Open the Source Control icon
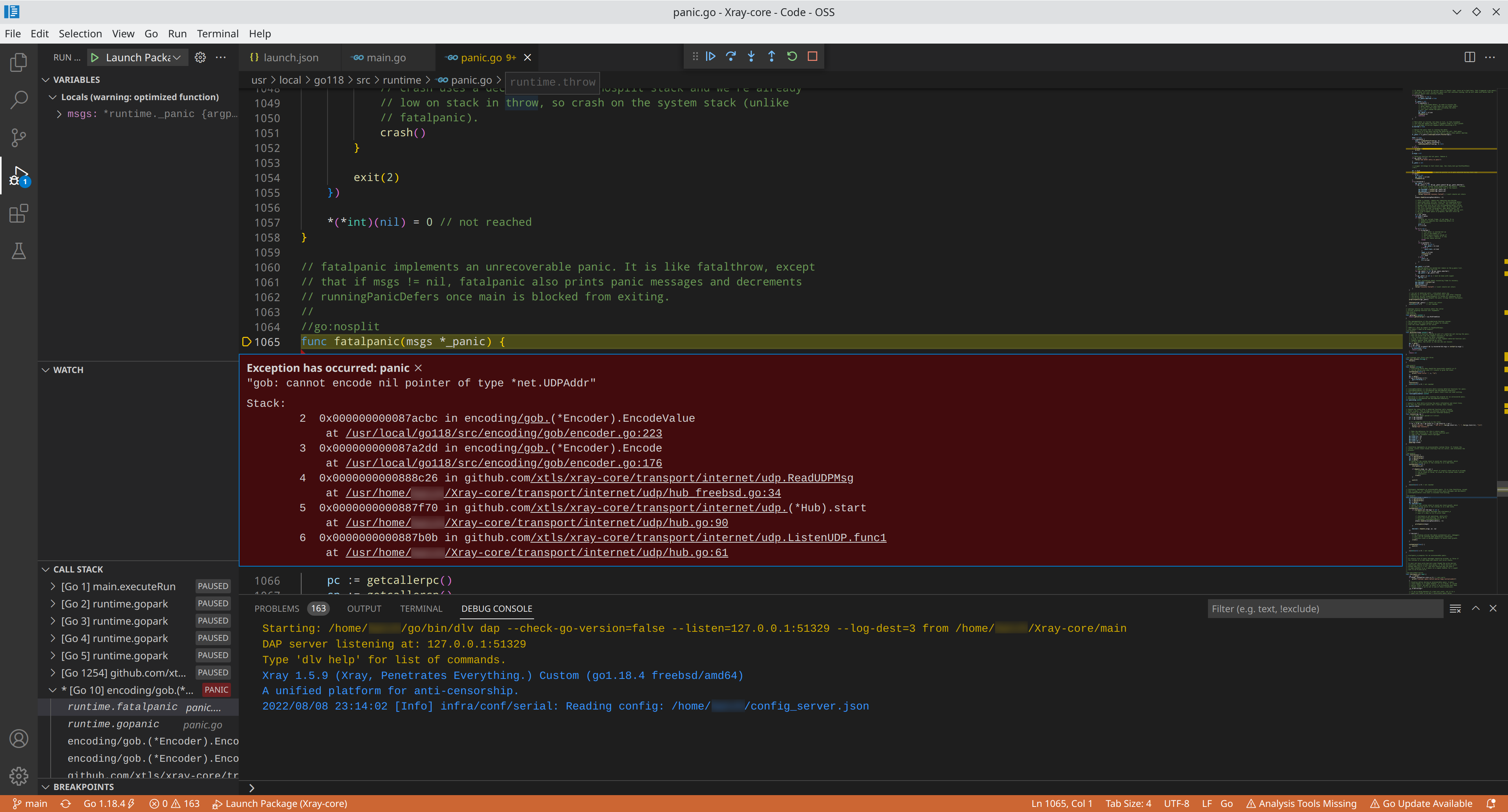1508x812 pixels. 18,137
